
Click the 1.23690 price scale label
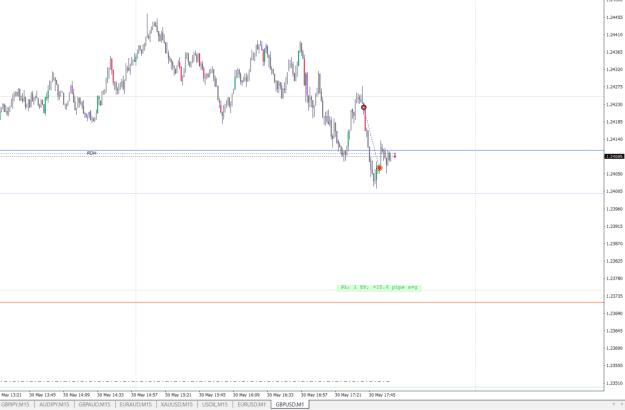tap(614, 313)
